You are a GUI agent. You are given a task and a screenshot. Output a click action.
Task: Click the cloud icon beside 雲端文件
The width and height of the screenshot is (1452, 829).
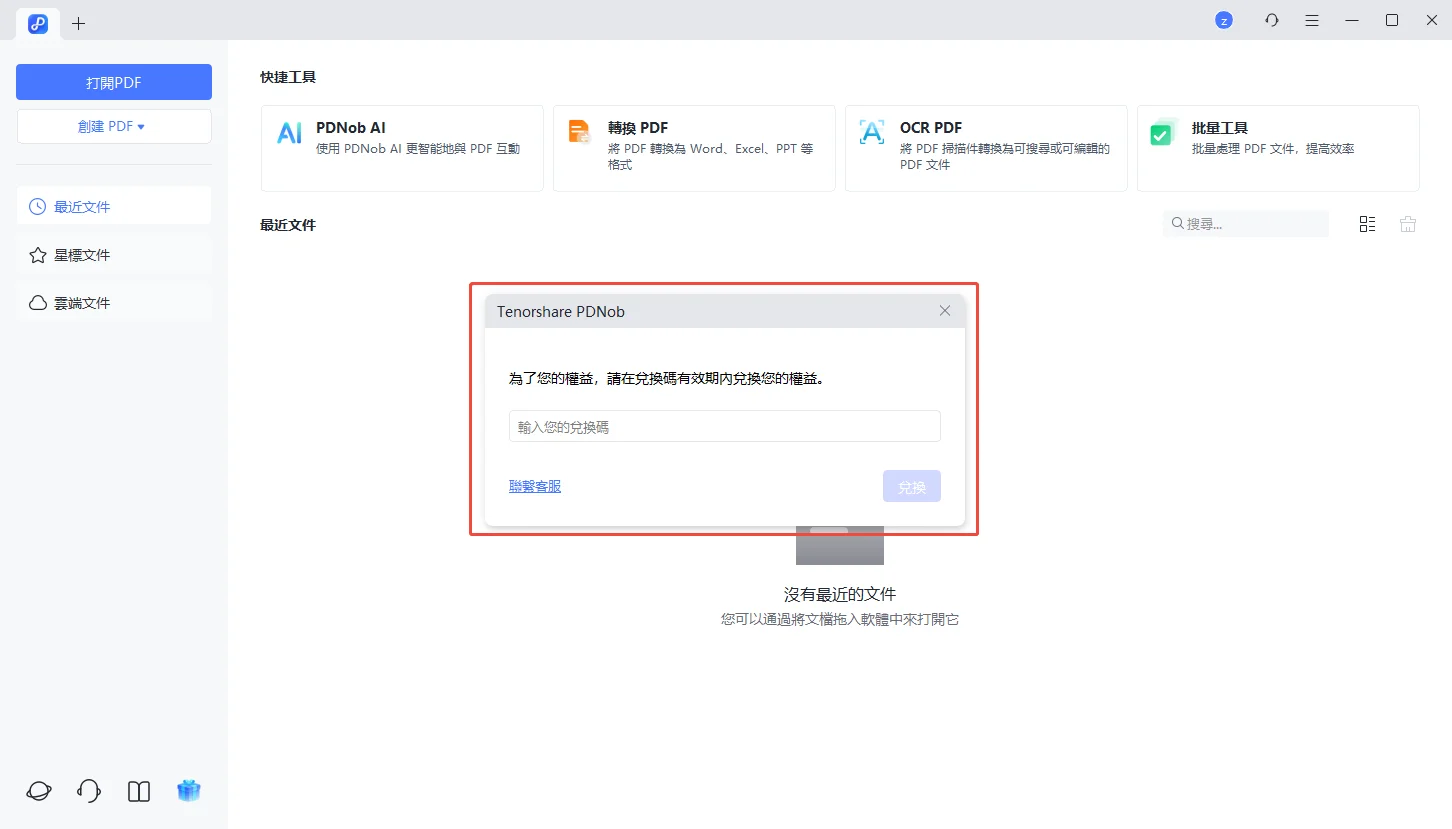click(38, 303)
